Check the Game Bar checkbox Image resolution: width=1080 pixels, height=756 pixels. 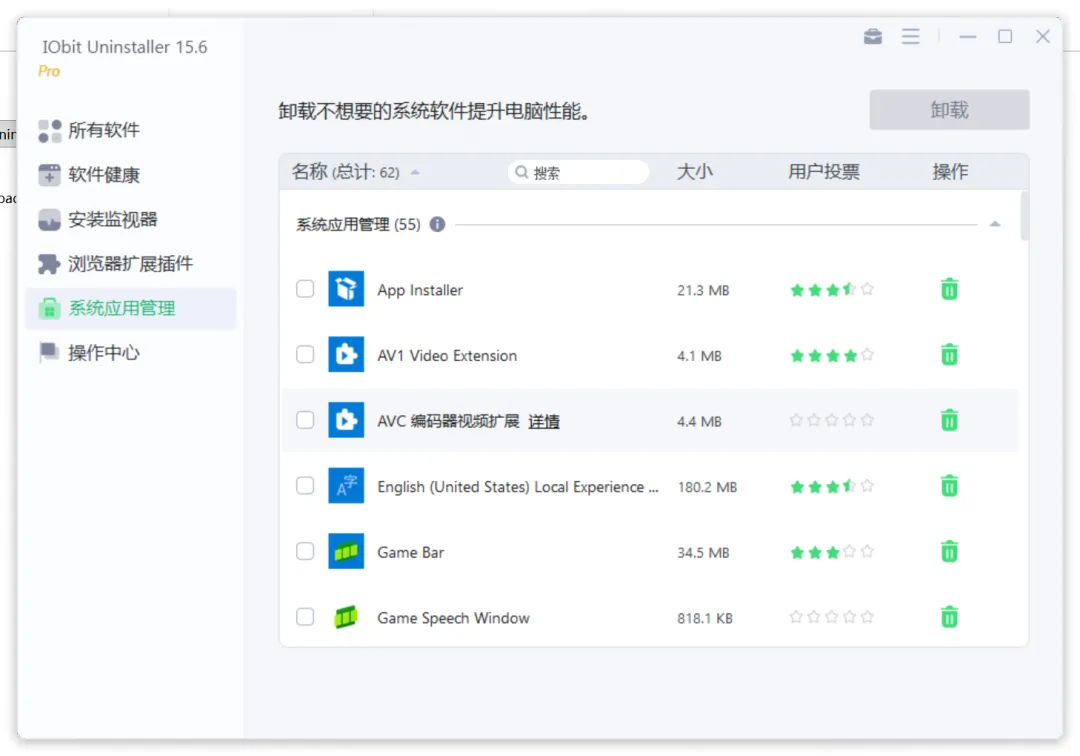pyautogui.click(x=305, y=552)
